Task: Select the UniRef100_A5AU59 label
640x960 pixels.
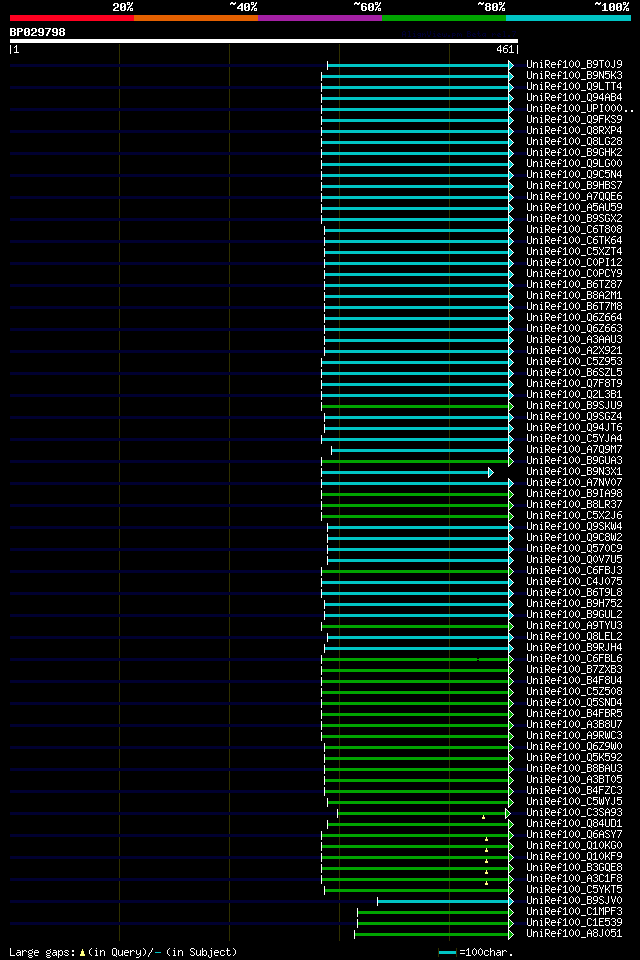Action: click(x=574, y=208)
